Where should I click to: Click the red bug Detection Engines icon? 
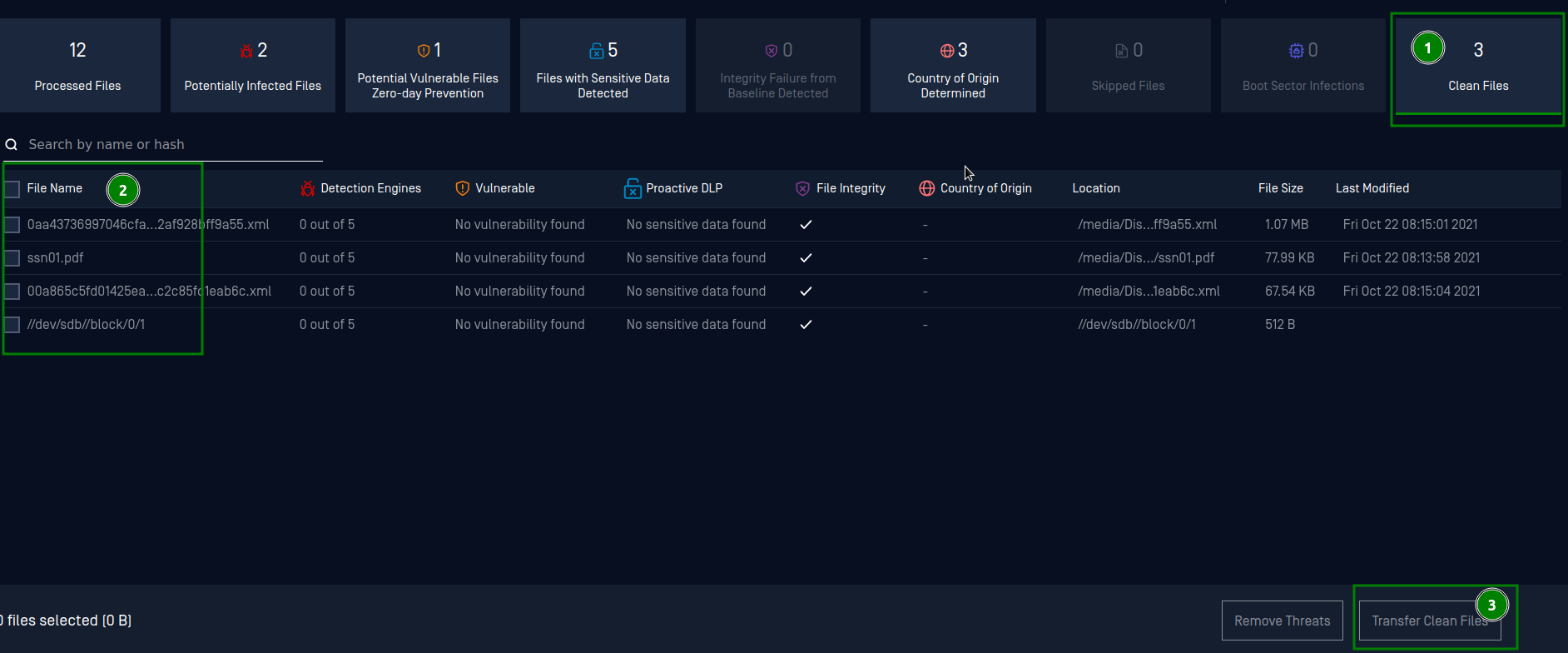coord(308,189)
